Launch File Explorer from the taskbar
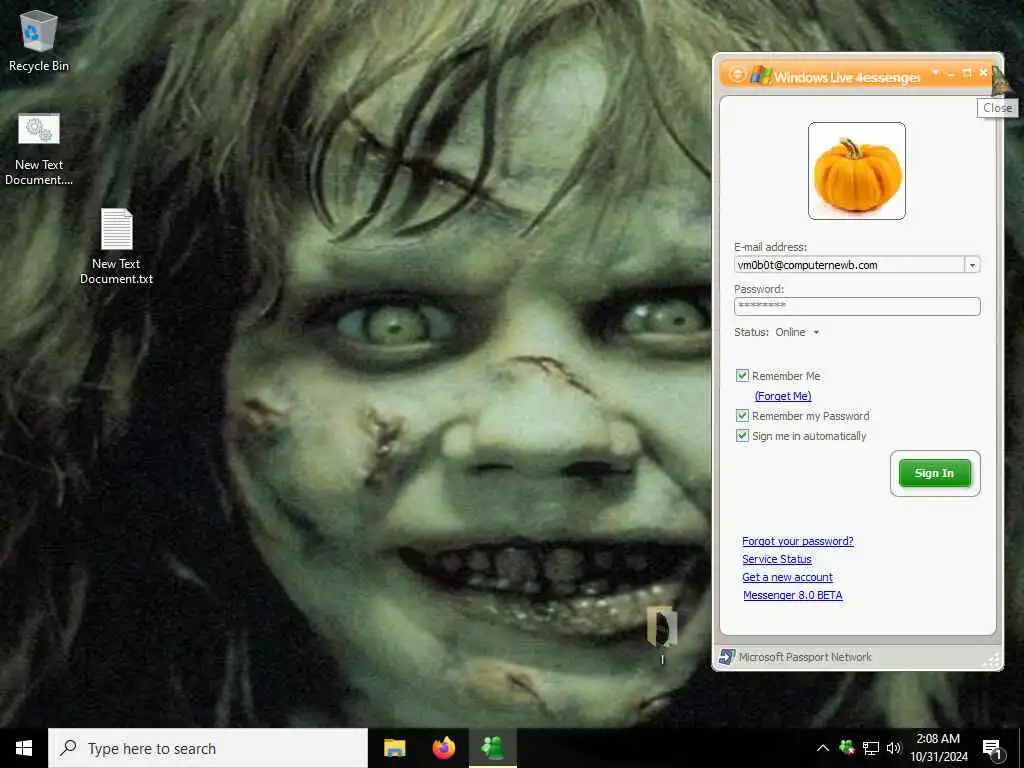Screen dimensions: 1024x768 [394, 748]
